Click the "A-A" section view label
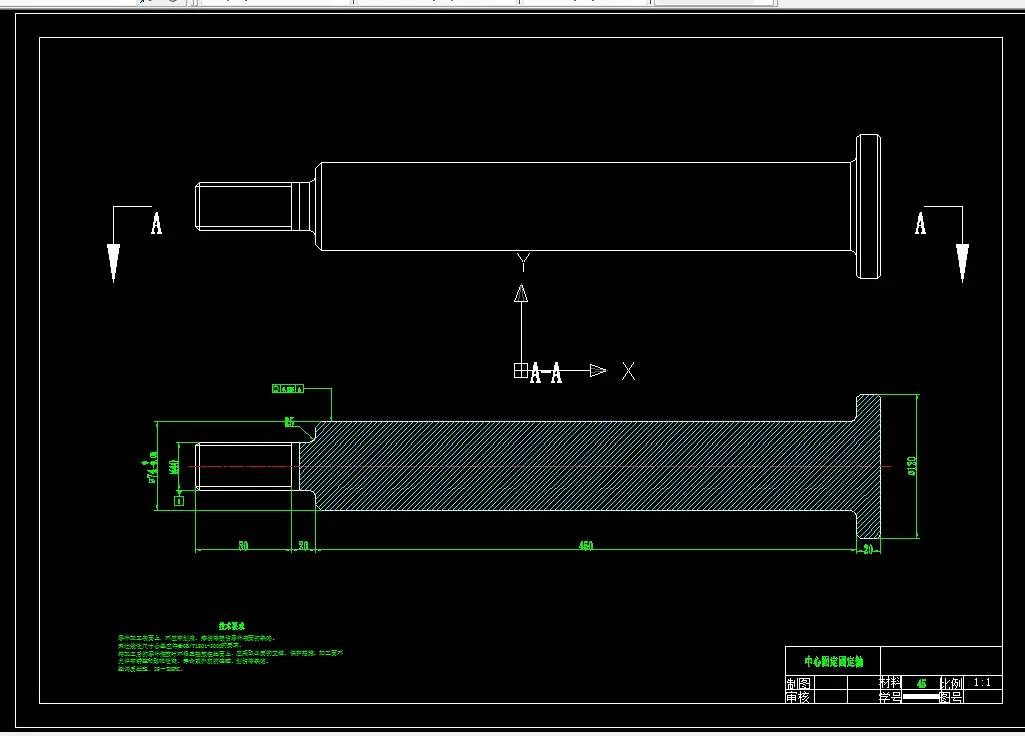This screenshot has height=736, width=1025. tap(546, 373)
